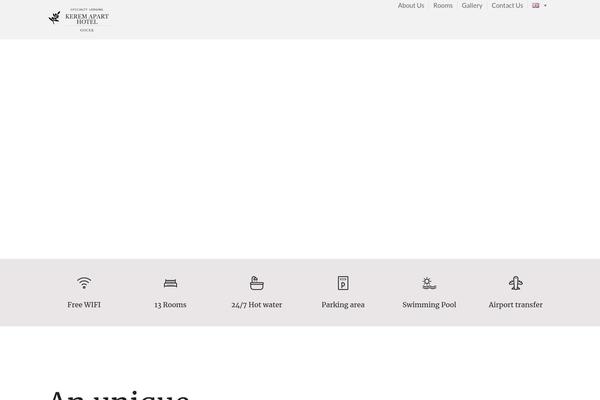
Task: Click the Kerem Apart Hotel logo
Action: coord(79,20)
